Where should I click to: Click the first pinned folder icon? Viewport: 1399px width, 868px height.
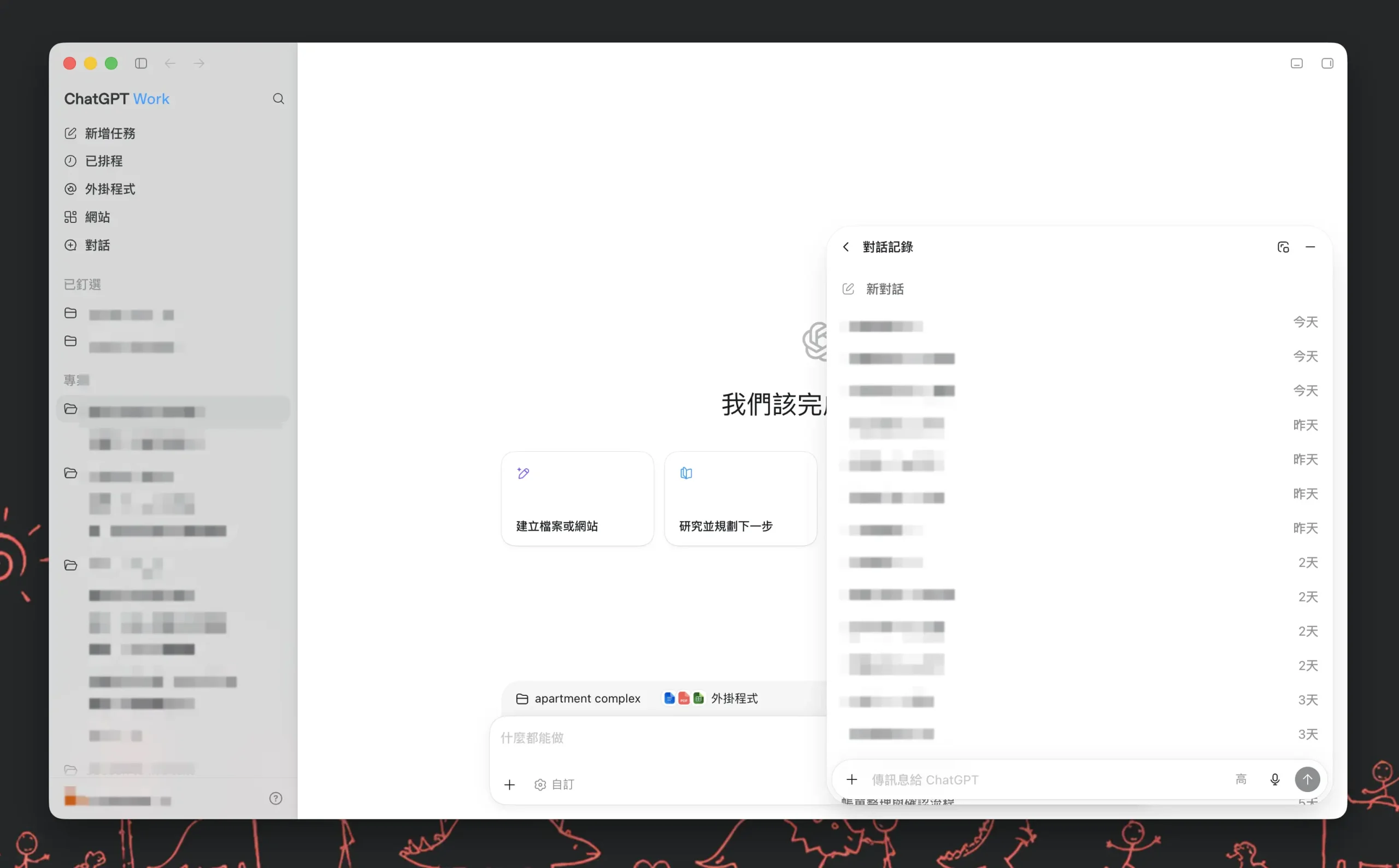click(x=70, y=313)
